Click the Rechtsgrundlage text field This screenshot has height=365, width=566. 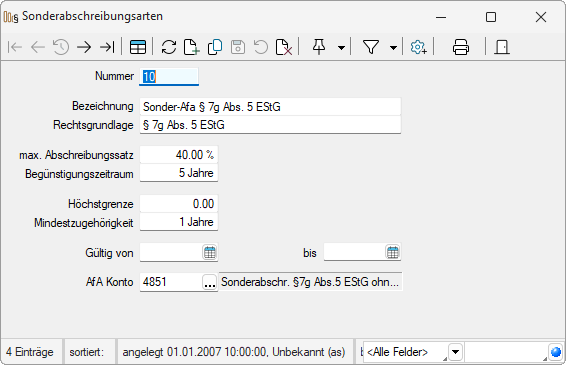pyautogui.click(x=270, y=125)
